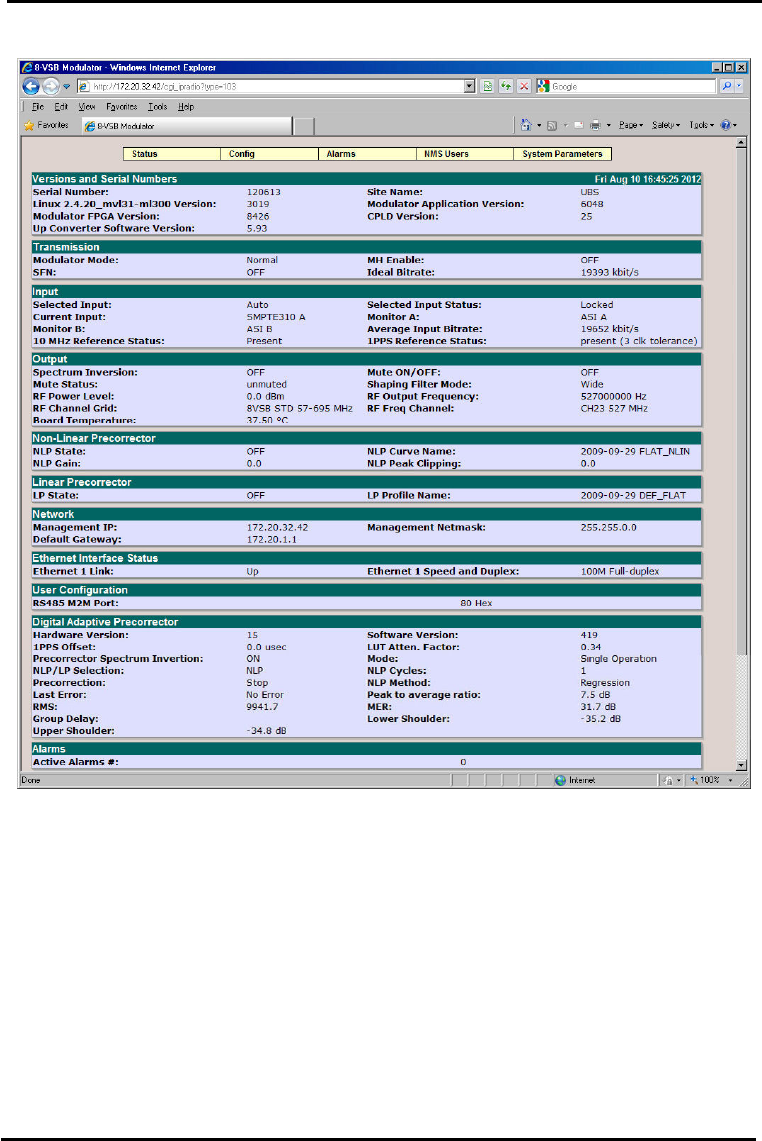The width and height of the screenshot is (762, 1141).
Task: Click the MER value 31.7 dB
Action: point(598,707)
